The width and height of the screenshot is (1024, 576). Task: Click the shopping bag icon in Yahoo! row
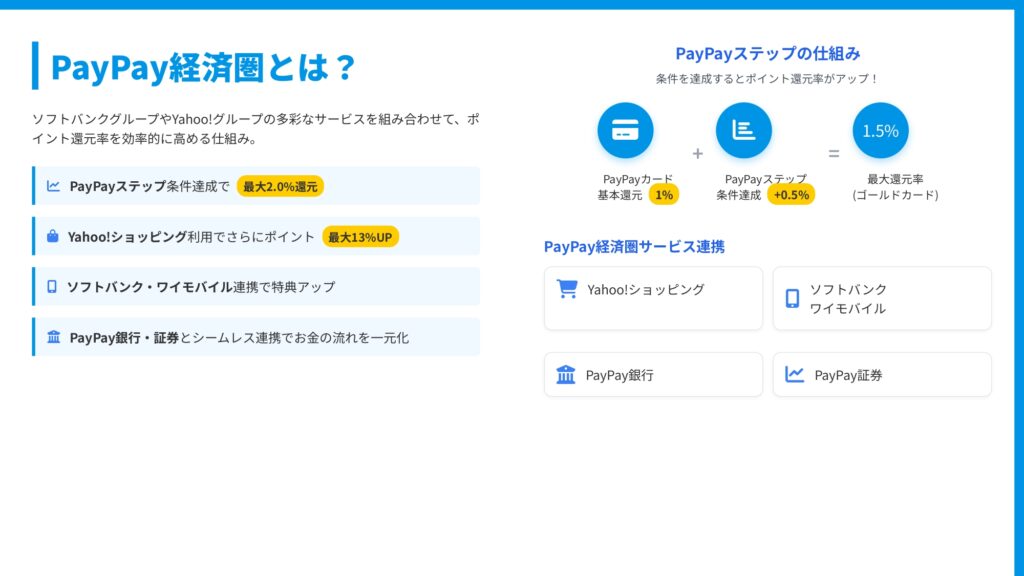point(52,237)
